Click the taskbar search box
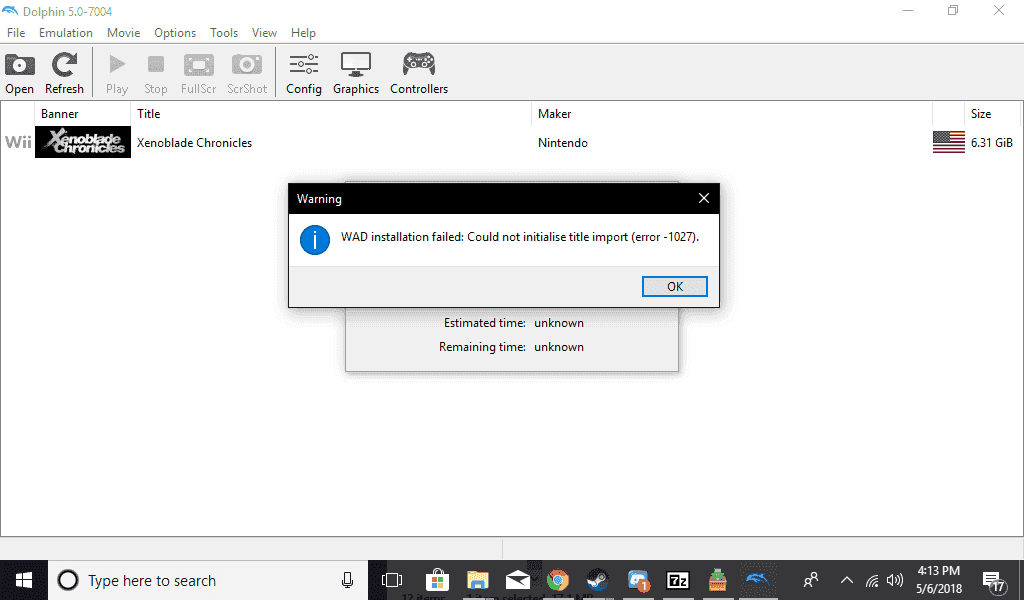Screen dimensions: 1024x600 click(208, 580)
